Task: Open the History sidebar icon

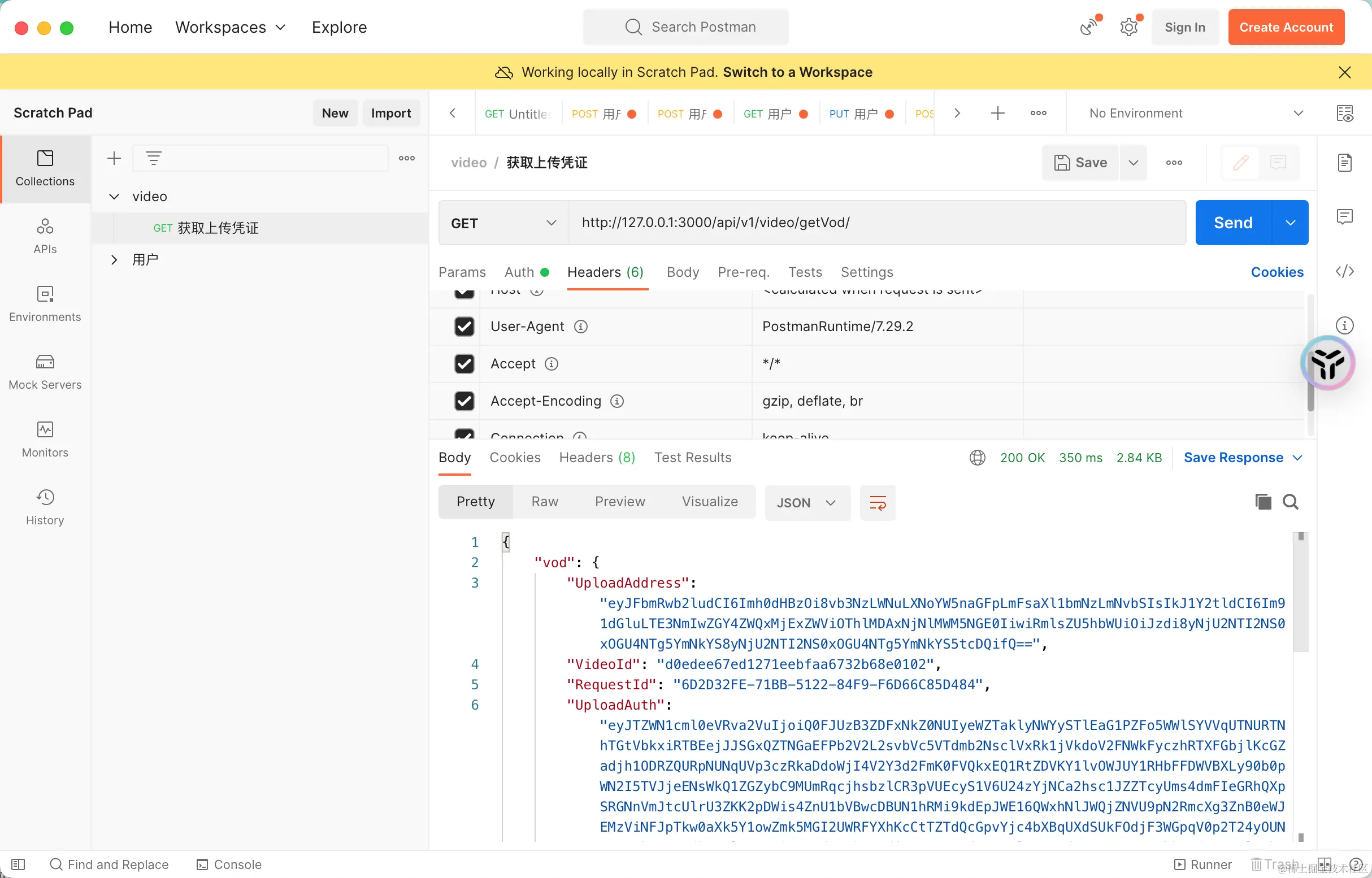Action: (x=45, y=507)
